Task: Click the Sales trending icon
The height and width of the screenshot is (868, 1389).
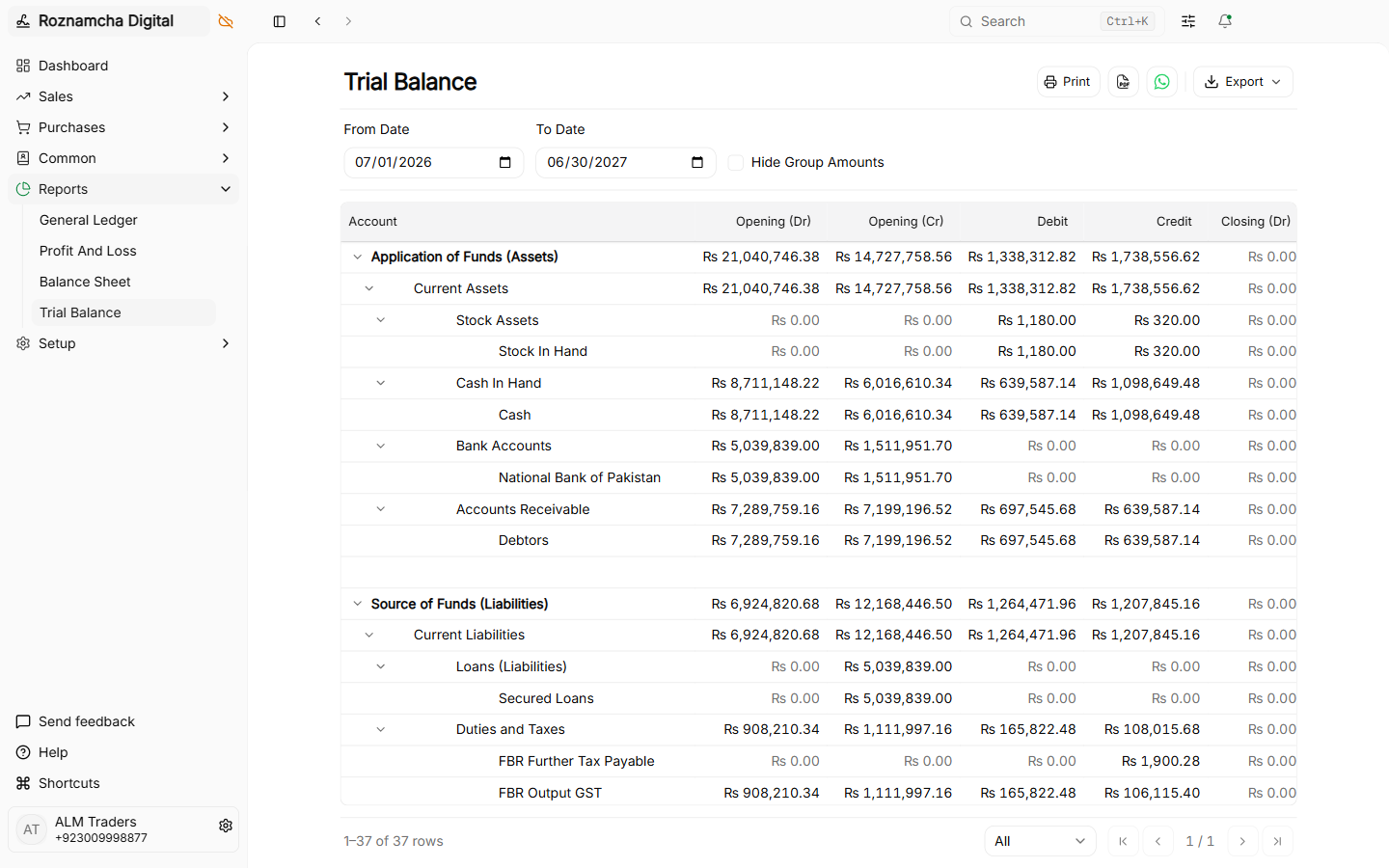Action: 23,96
